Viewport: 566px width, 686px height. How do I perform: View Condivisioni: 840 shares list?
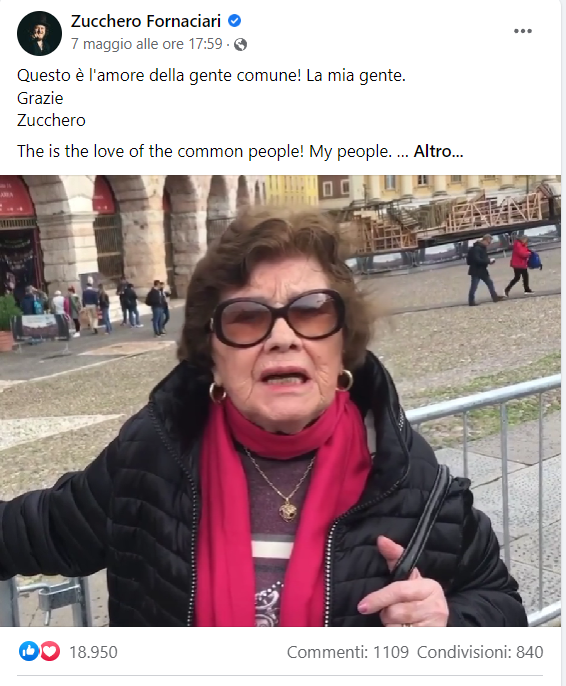[480, 652]
